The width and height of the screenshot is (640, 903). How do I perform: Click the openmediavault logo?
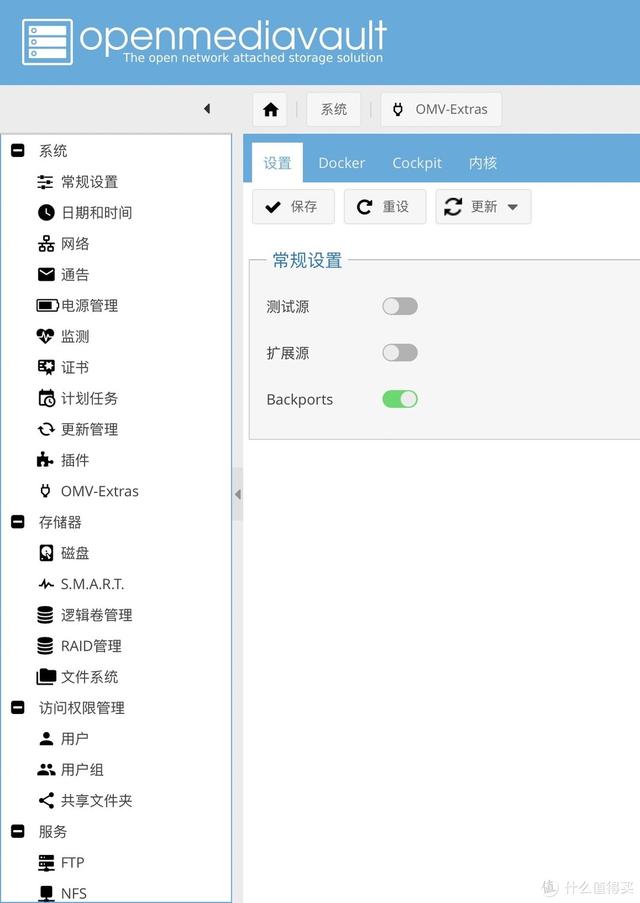point(204,41)
